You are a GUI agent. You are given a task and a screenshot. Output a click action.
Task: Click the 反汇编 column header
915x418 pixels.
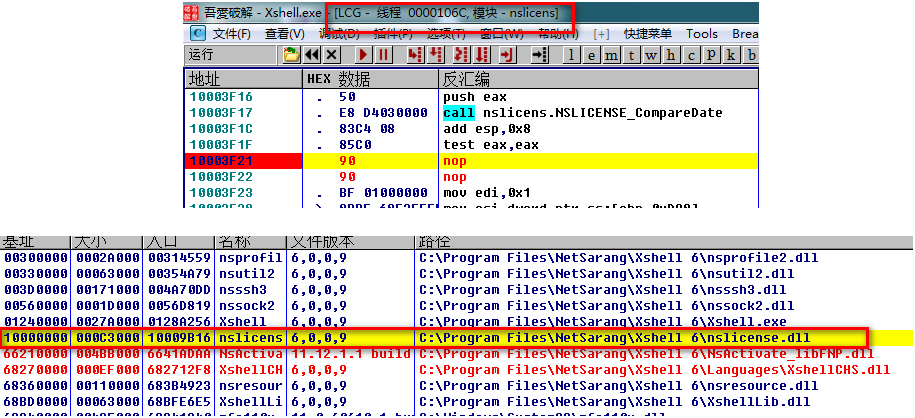point(598,79)
